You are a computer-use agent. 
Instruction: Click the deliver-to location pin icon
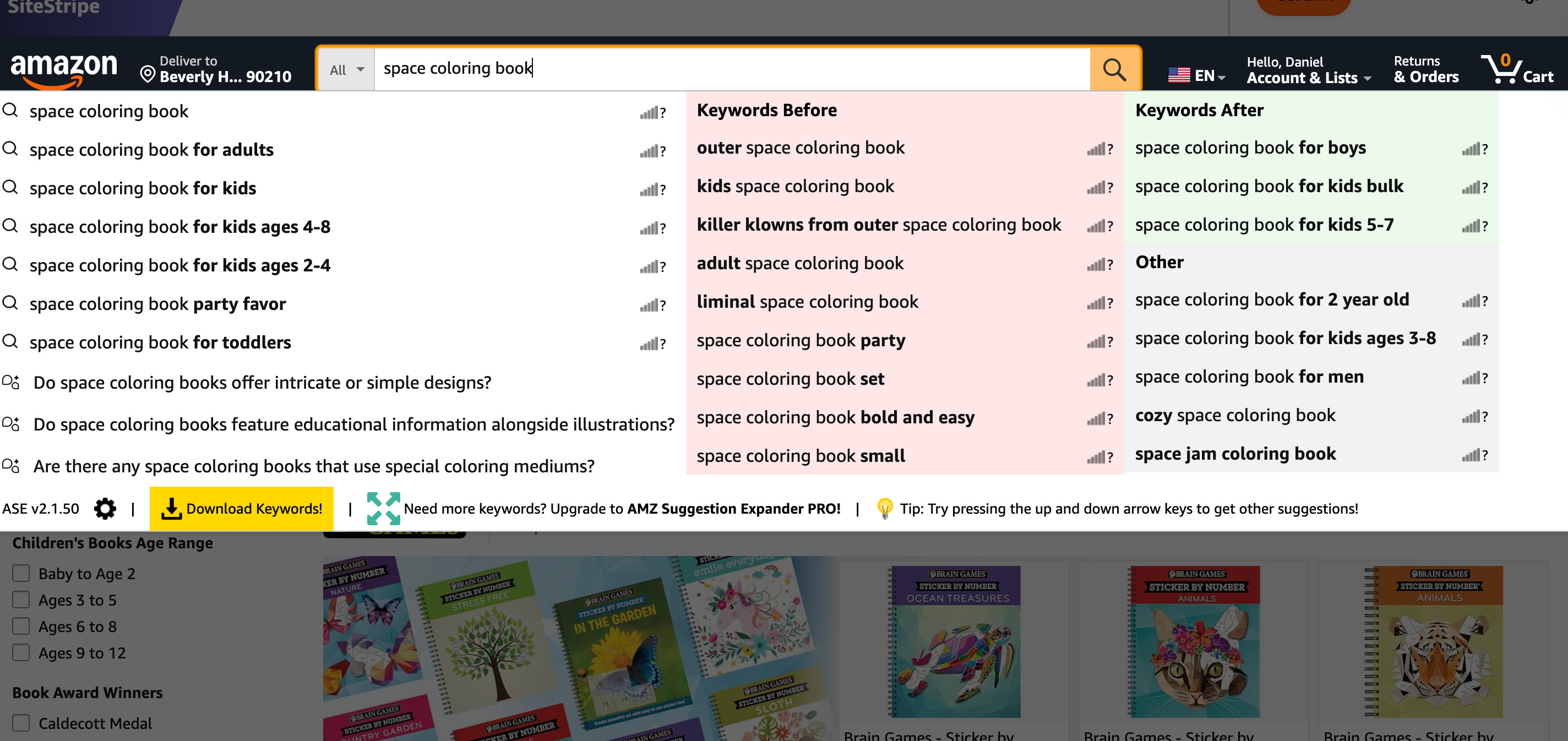point(148,74)
